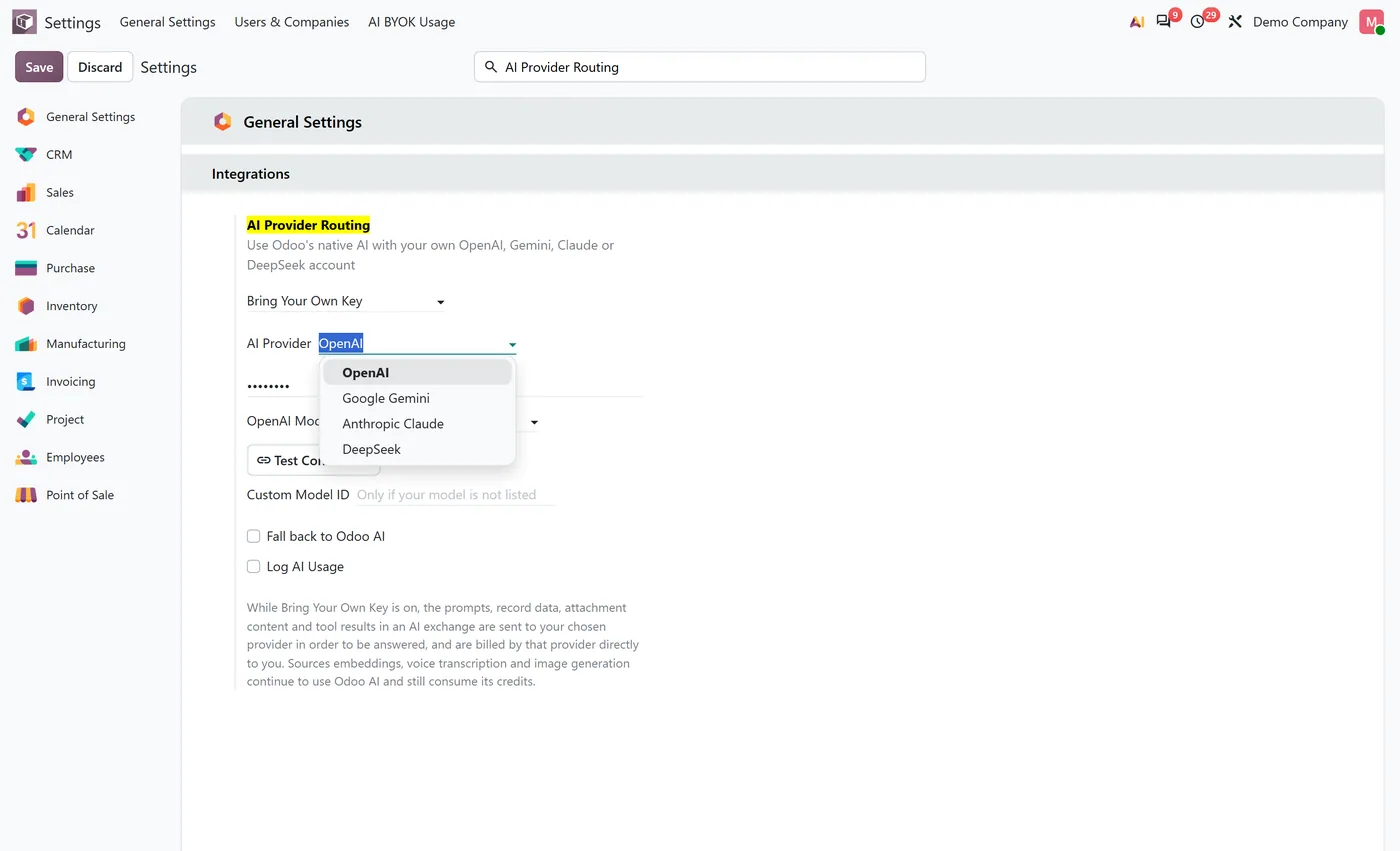Screen dimensions: 1400x851
Task: Open the AI assistant icon in top bar
Action: 1137,22
